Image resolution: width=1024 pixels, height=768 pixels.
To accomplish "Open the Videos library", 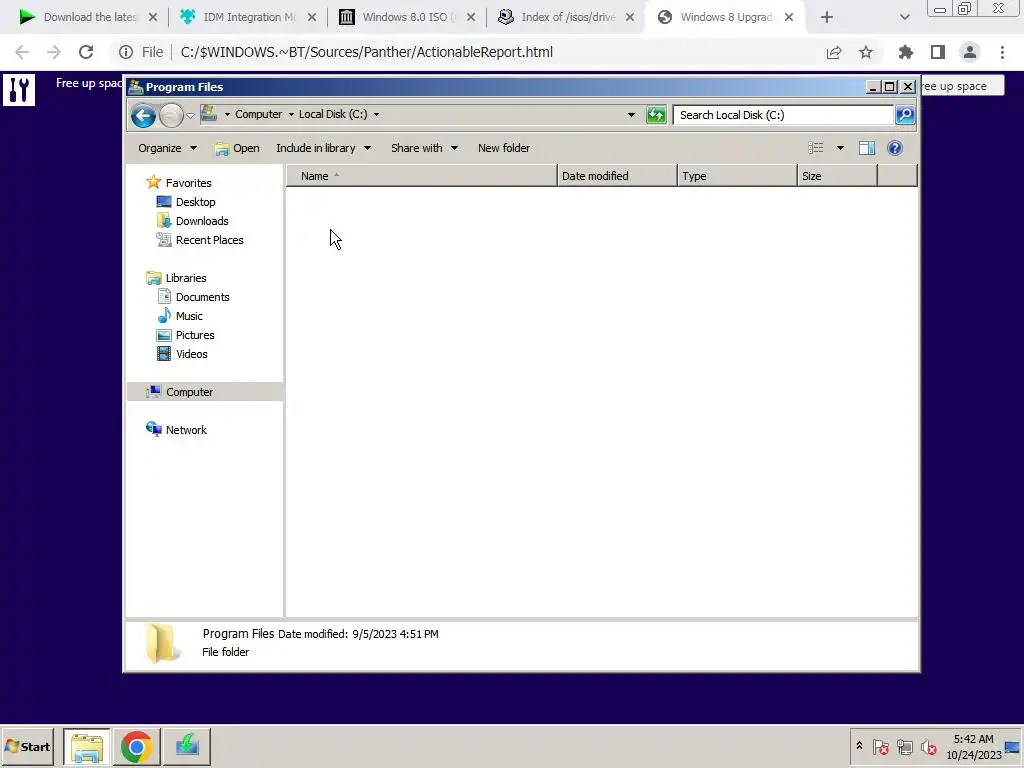I will tap(191, 353).
